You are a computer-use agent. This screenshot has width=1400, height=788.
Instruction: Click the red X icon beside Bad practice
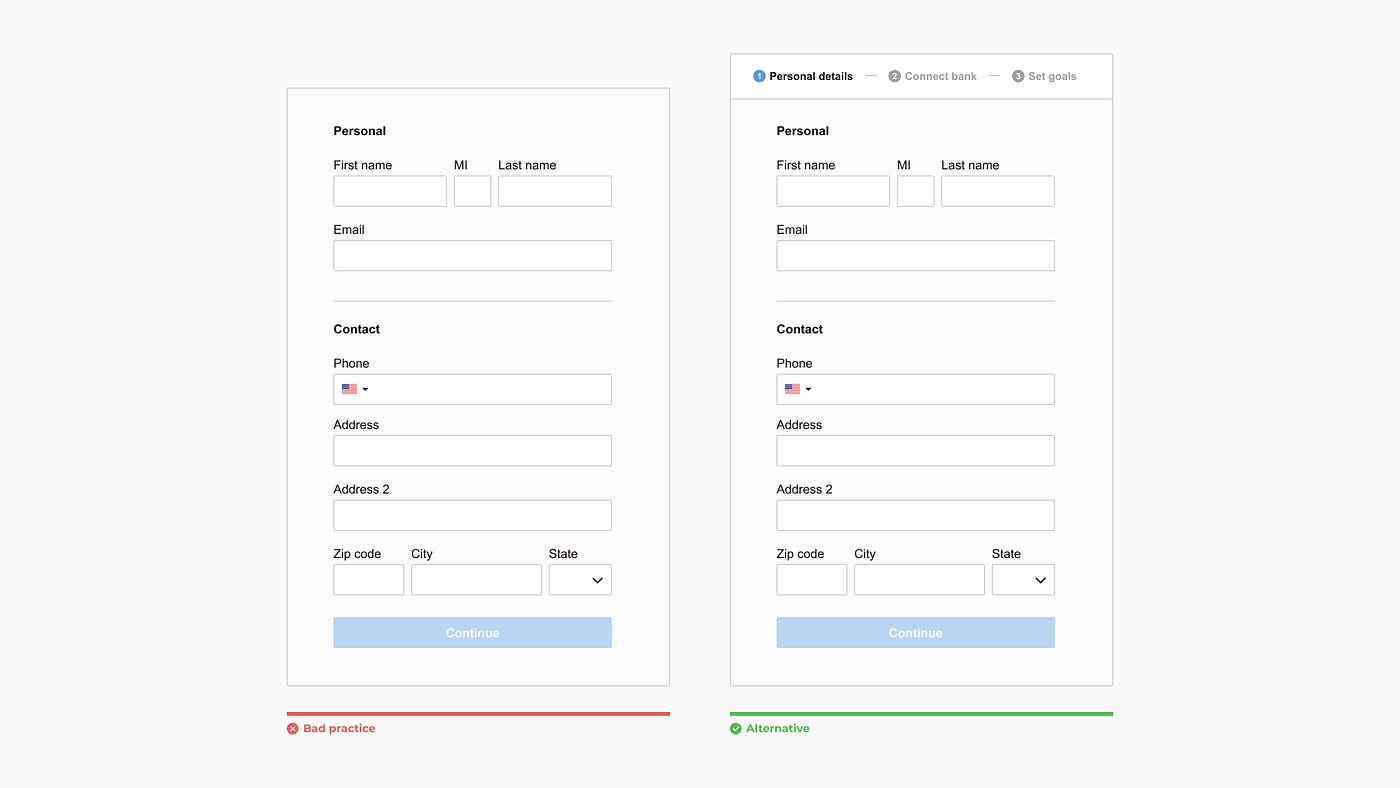point(293,729)
